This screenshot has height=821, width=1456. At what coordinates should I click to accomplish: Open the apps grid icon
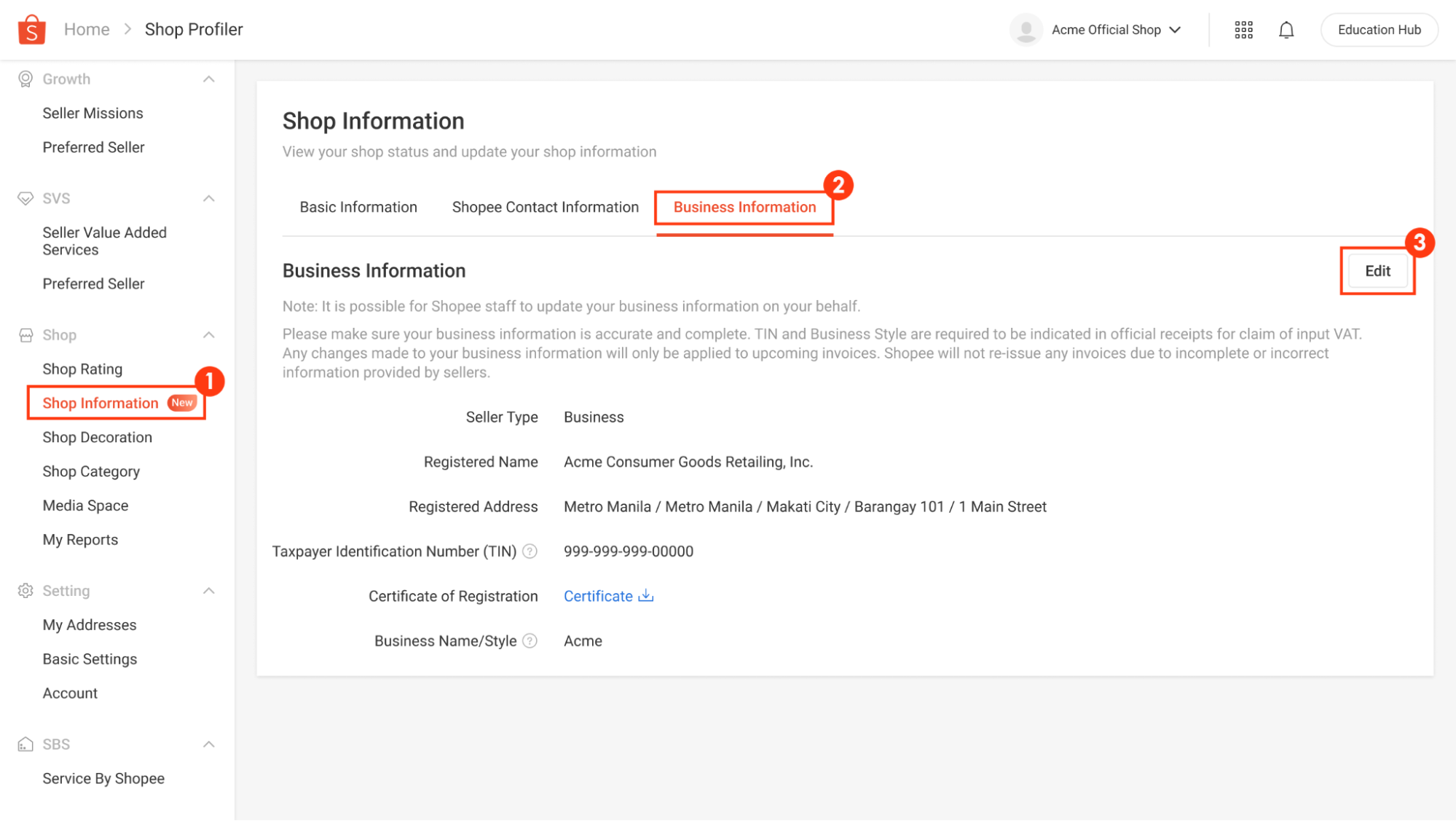pos(1243,29)
